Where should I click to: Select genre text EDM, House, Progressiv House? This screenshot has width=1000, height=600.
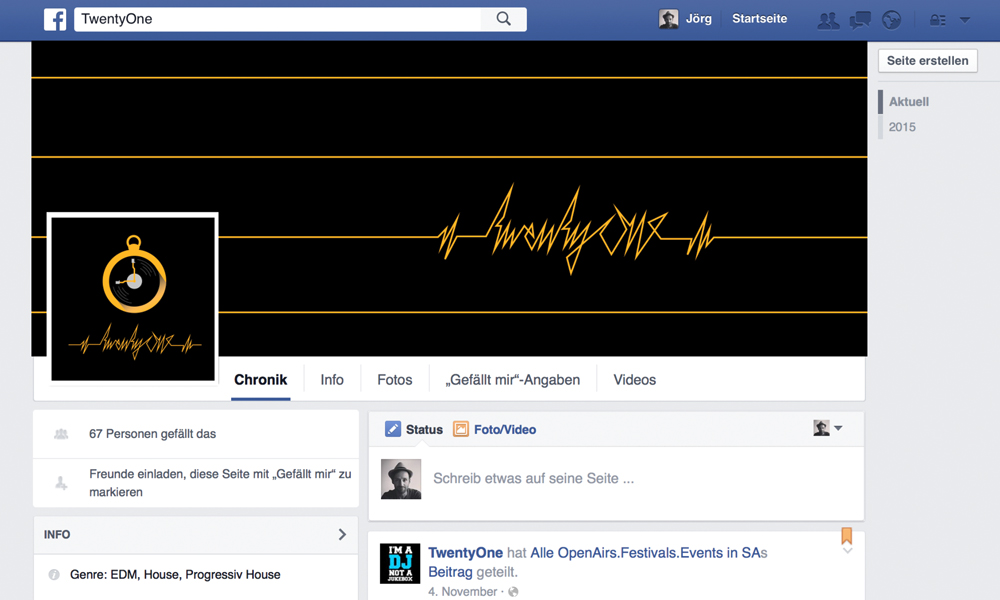tap(195, 574)
